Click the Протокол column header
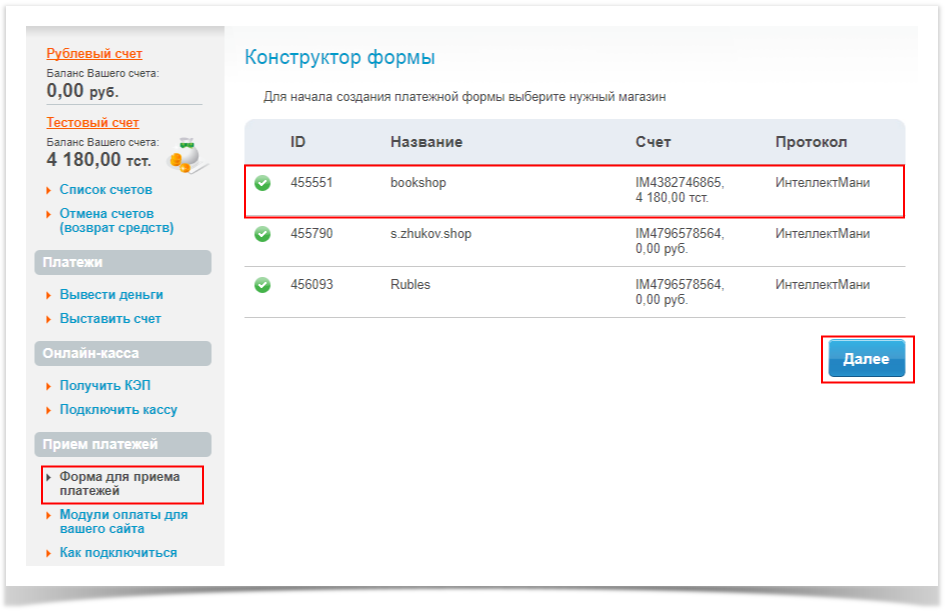This screenshot has height=615, width=952. click(x=811, y=142)
